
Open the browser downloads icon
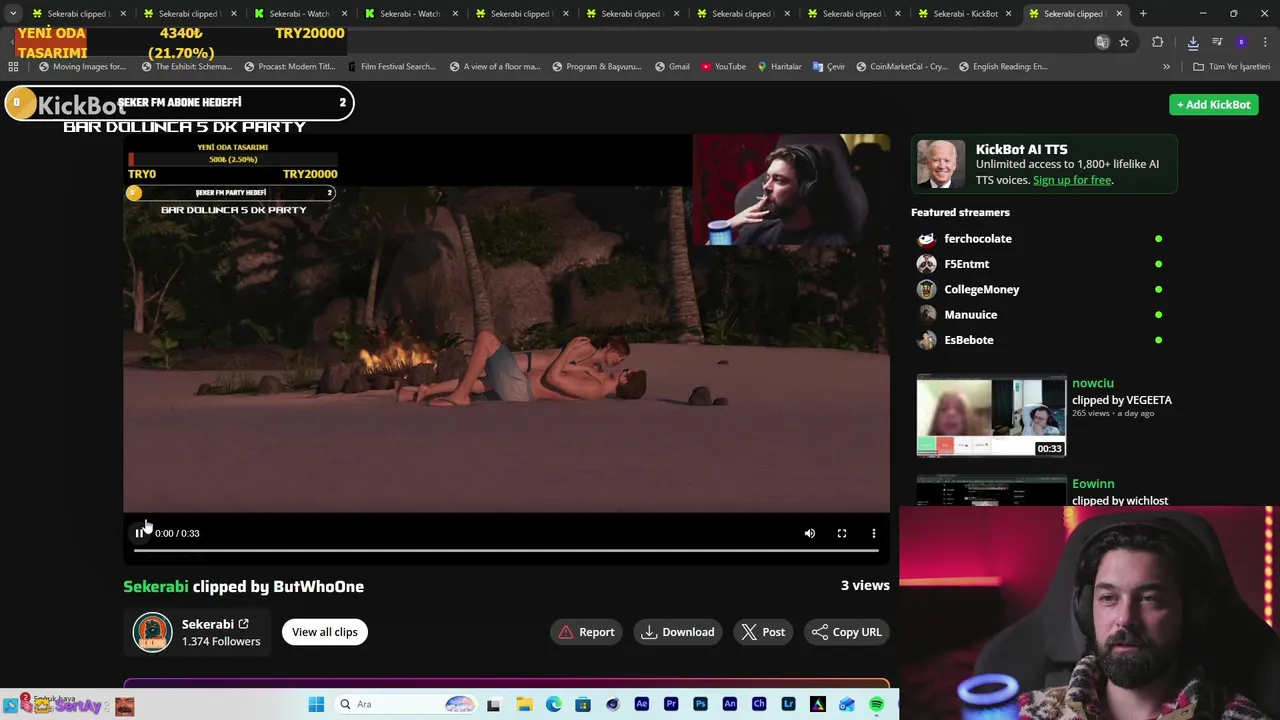tap(1193, 42)
